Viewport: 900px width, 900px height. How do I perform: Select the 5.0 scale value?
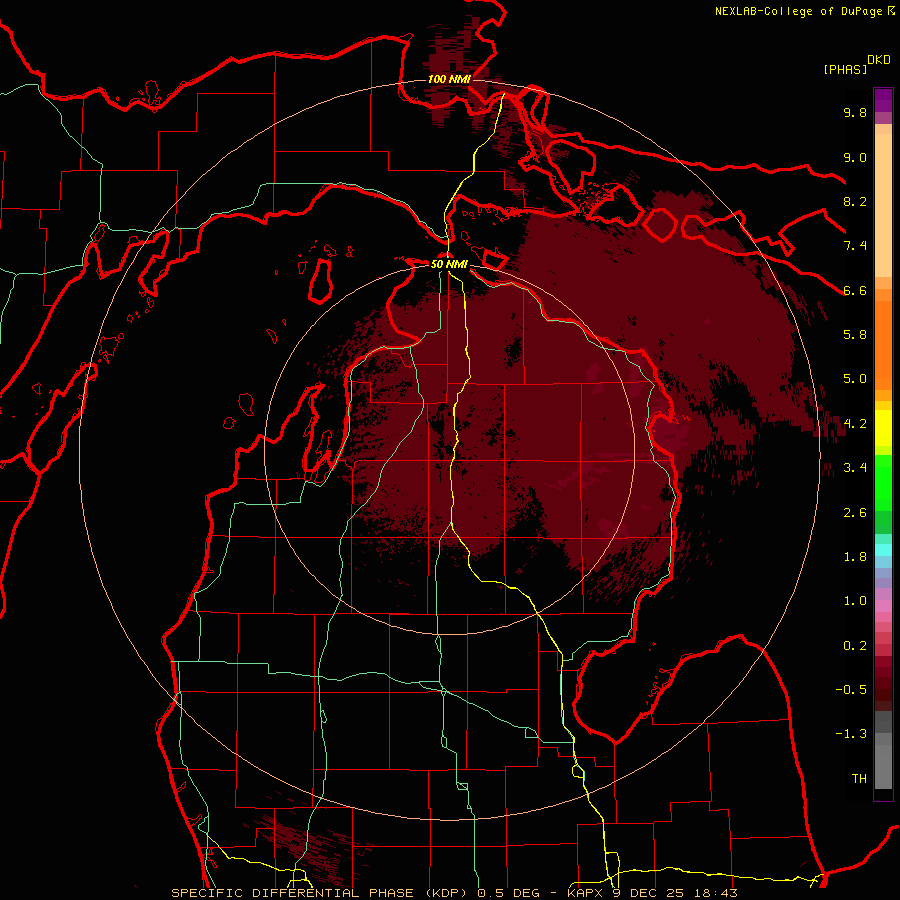click(x=855, y=379)
